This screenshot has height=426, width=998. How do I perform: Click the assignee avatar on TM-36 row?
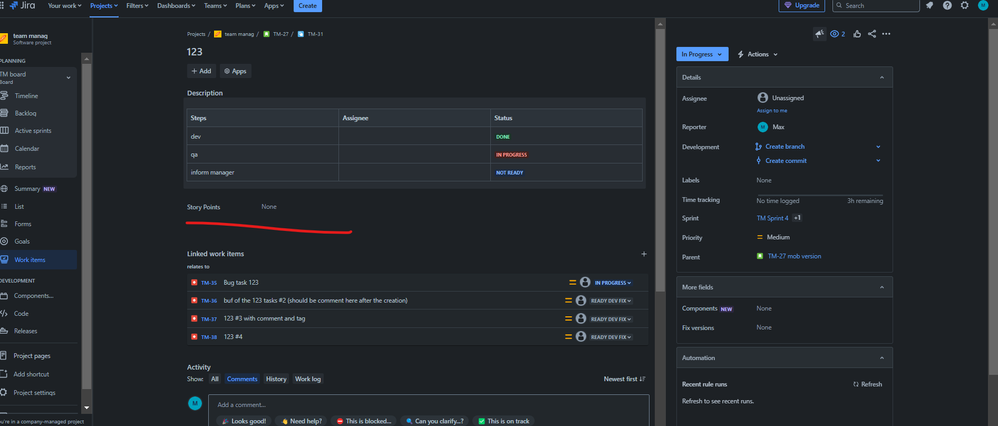tap(580, 301)
